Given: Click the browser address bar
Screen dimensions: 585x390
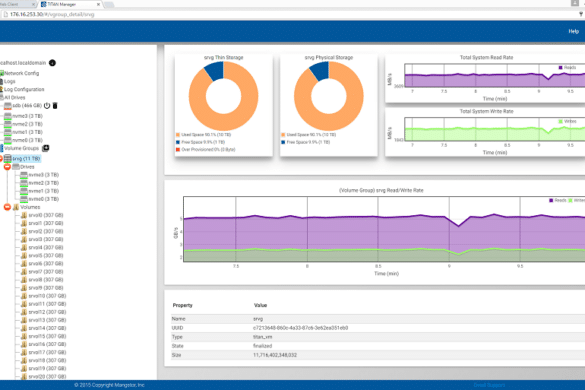Looking at the screenshot, I should pos(291,14).
